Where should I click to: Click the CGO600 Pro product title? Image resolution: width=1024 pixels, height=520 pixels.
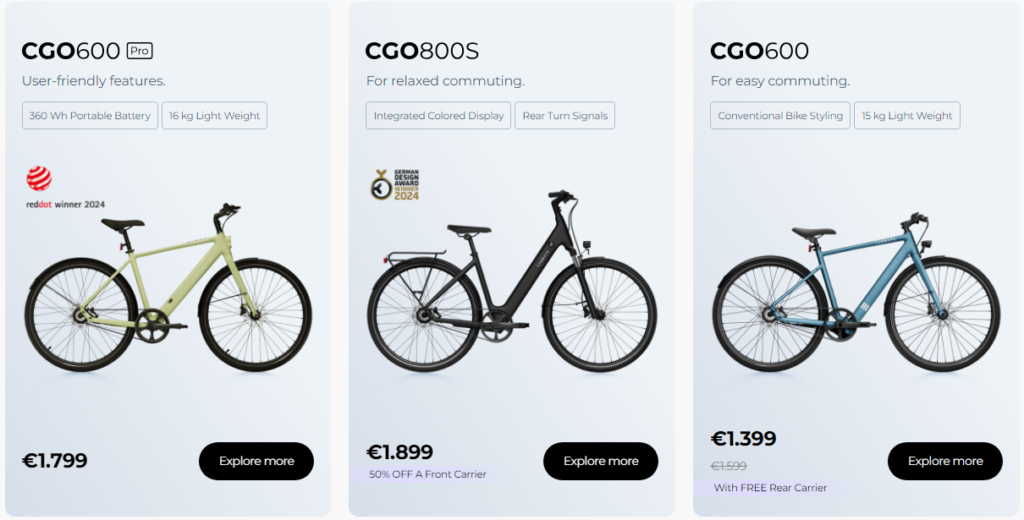click(x=71, y=51)
